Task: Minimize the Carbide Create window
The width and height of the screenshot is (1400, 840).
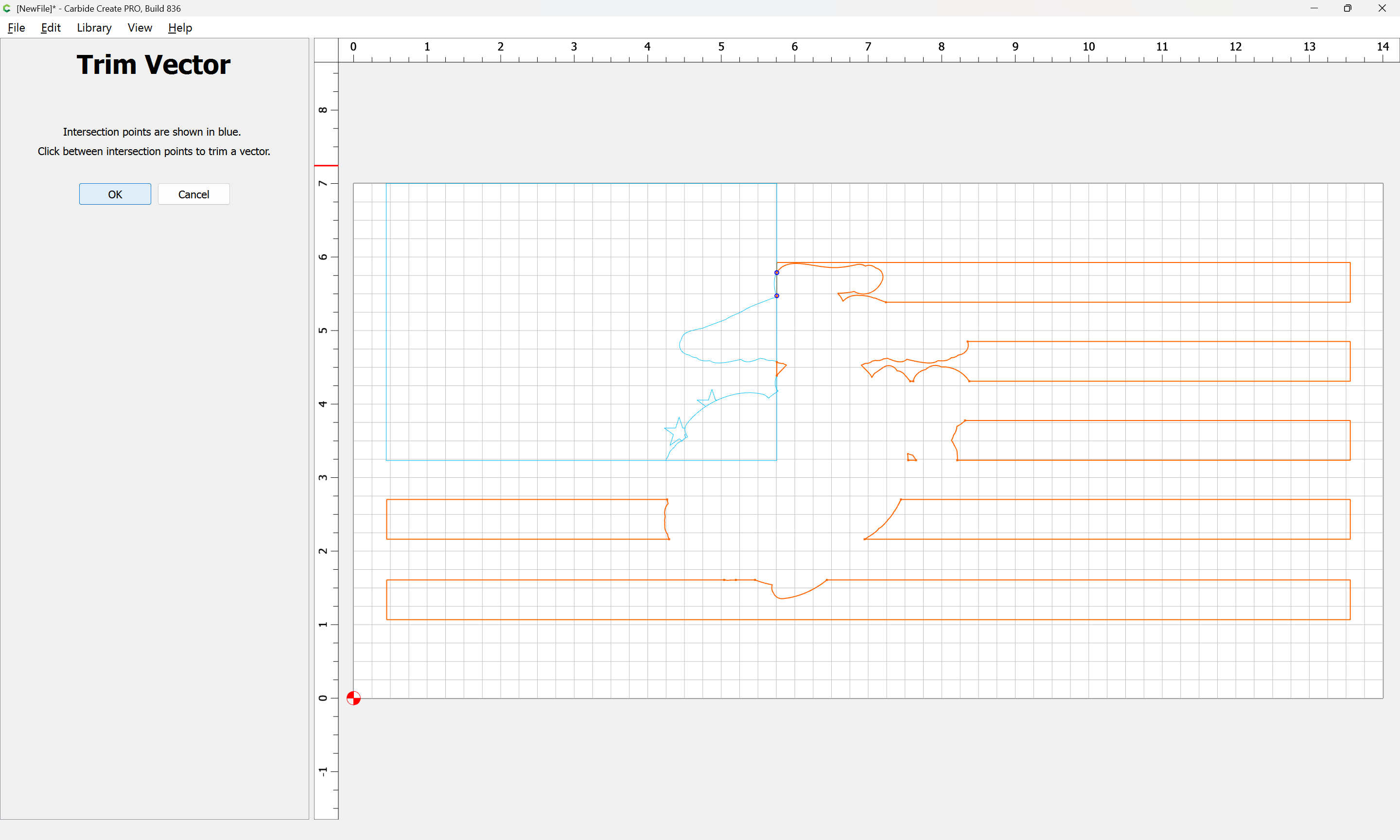Action: [x=1314, y=8]
